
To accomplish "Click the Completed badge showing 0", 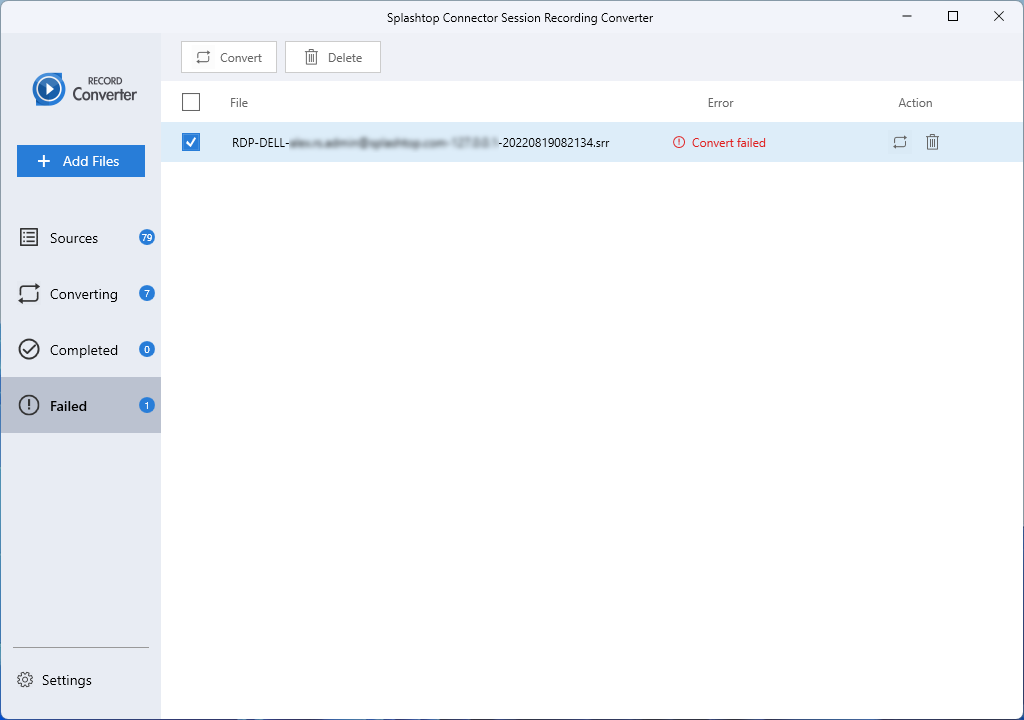I will pos(146,350).
